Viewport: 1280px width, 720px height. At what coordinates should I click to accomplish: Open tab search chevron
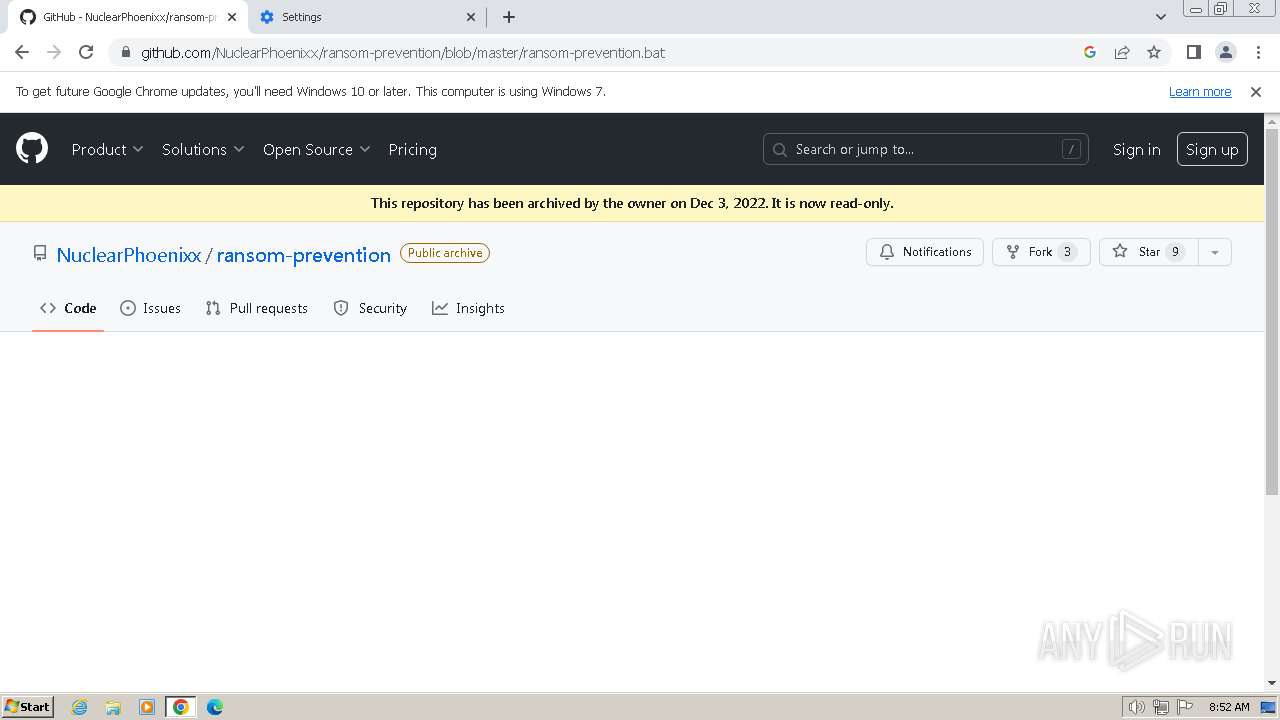1160,17
